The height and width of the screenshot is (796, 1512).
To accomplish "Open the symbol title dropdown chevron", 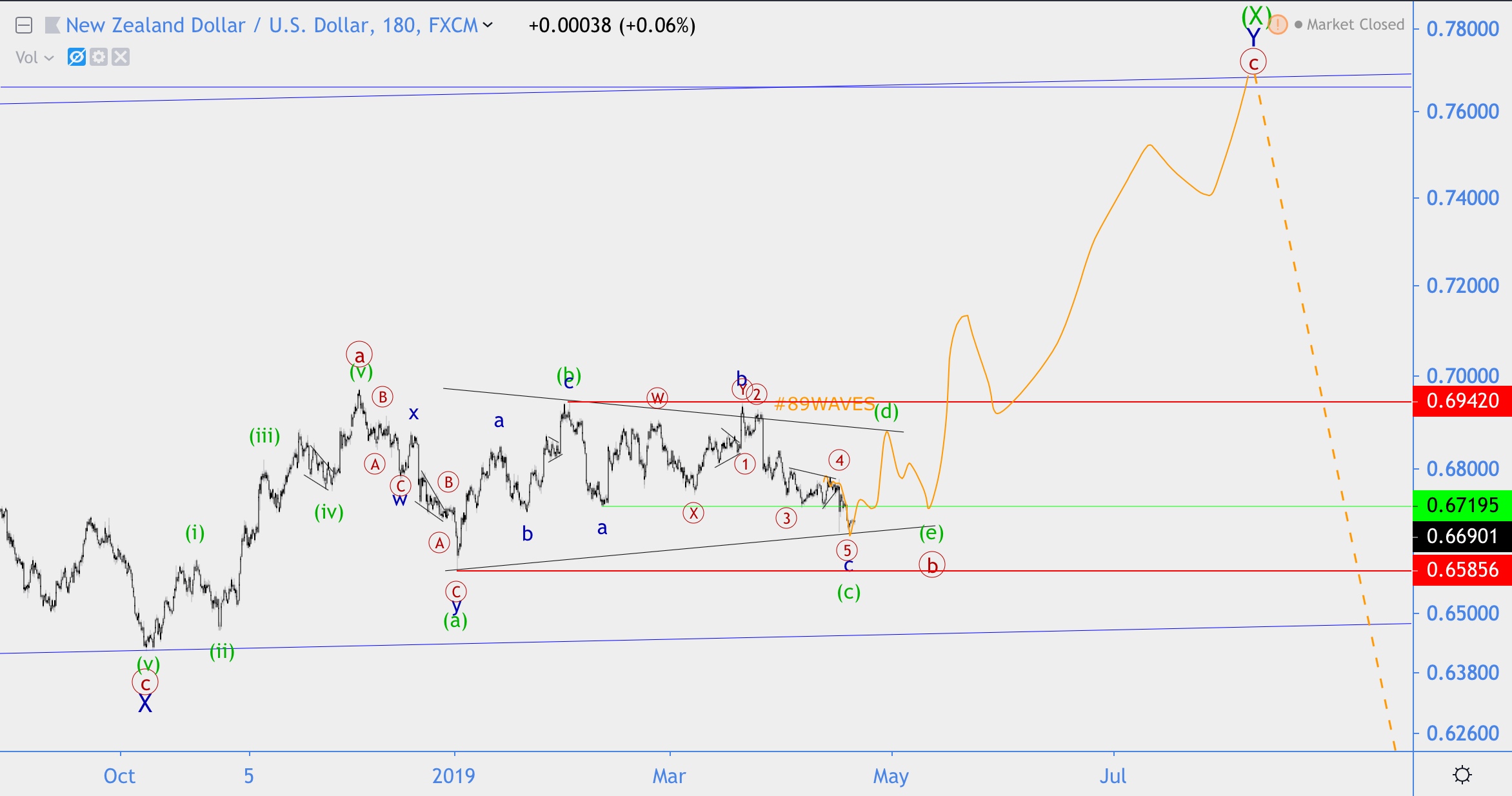I will point(488,26).
